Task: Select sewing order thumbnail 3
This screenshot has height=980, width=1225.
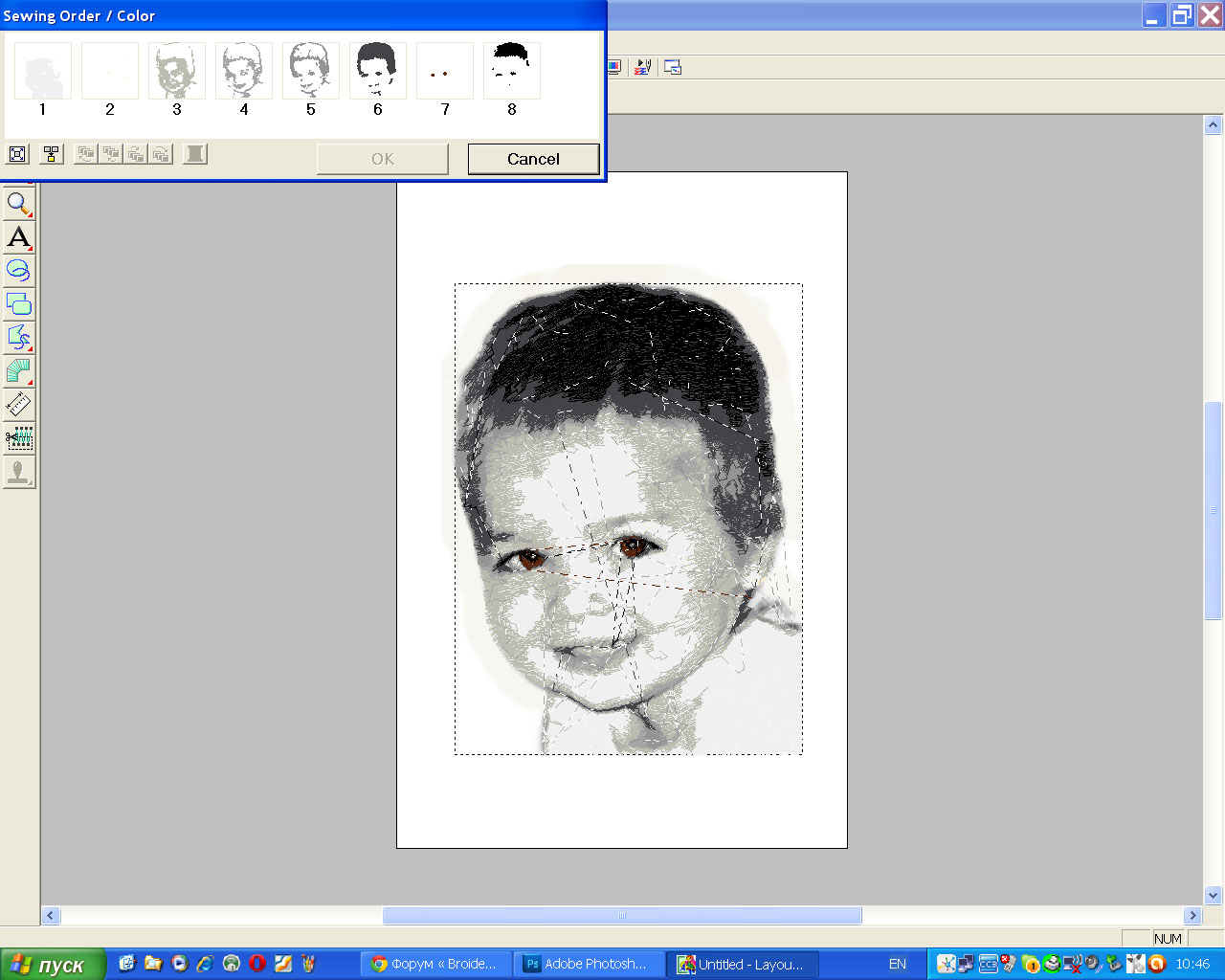Action: coord(176,72)
